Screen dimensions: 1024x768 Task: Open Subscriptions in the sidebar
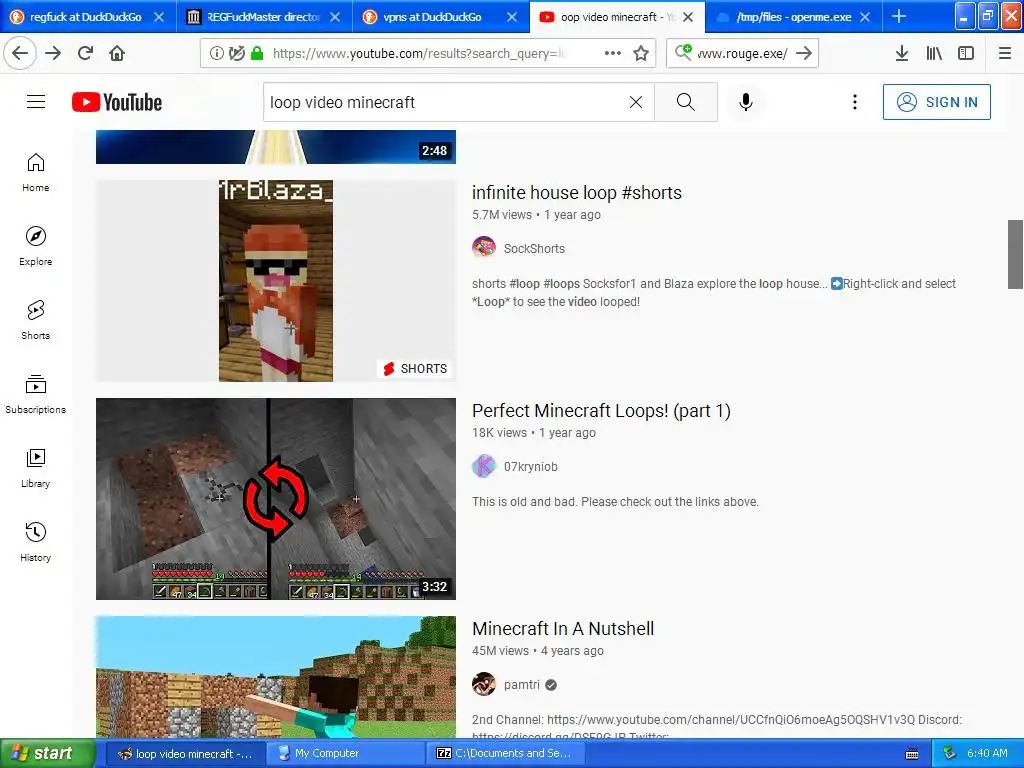(x=35, y=394)
